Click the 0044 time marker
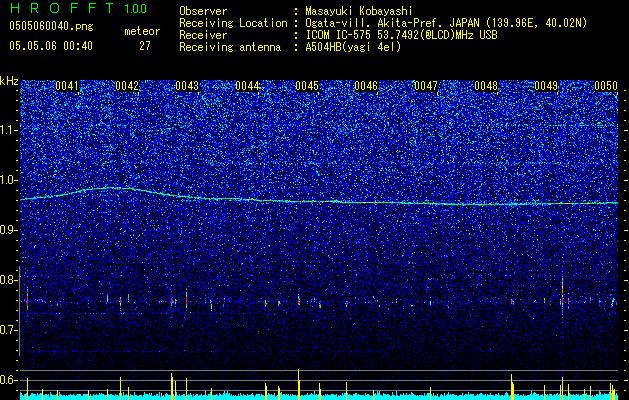The width and height of the screenshot is (629, 400). pos(247,86)
